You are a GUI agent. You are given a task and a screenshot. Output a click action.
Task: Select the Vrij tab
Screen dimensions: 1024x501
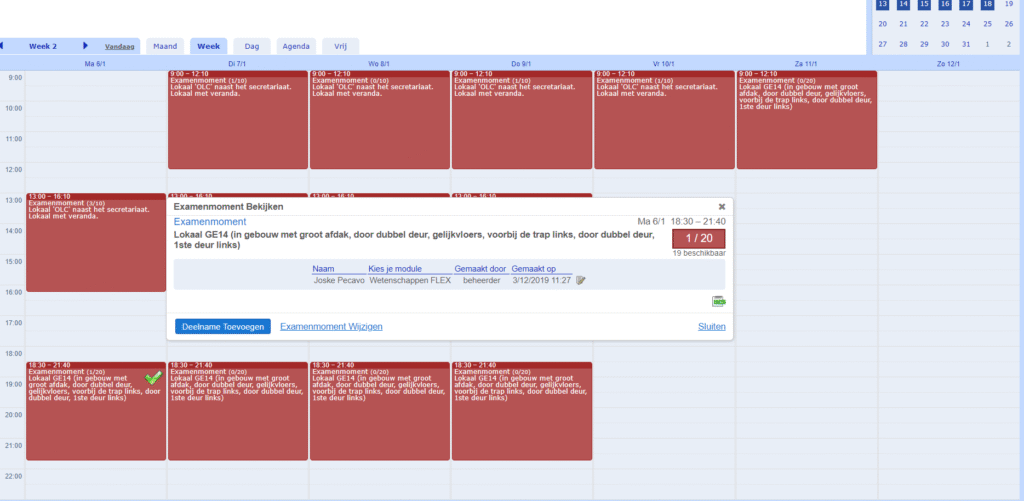tap(340, 46)
